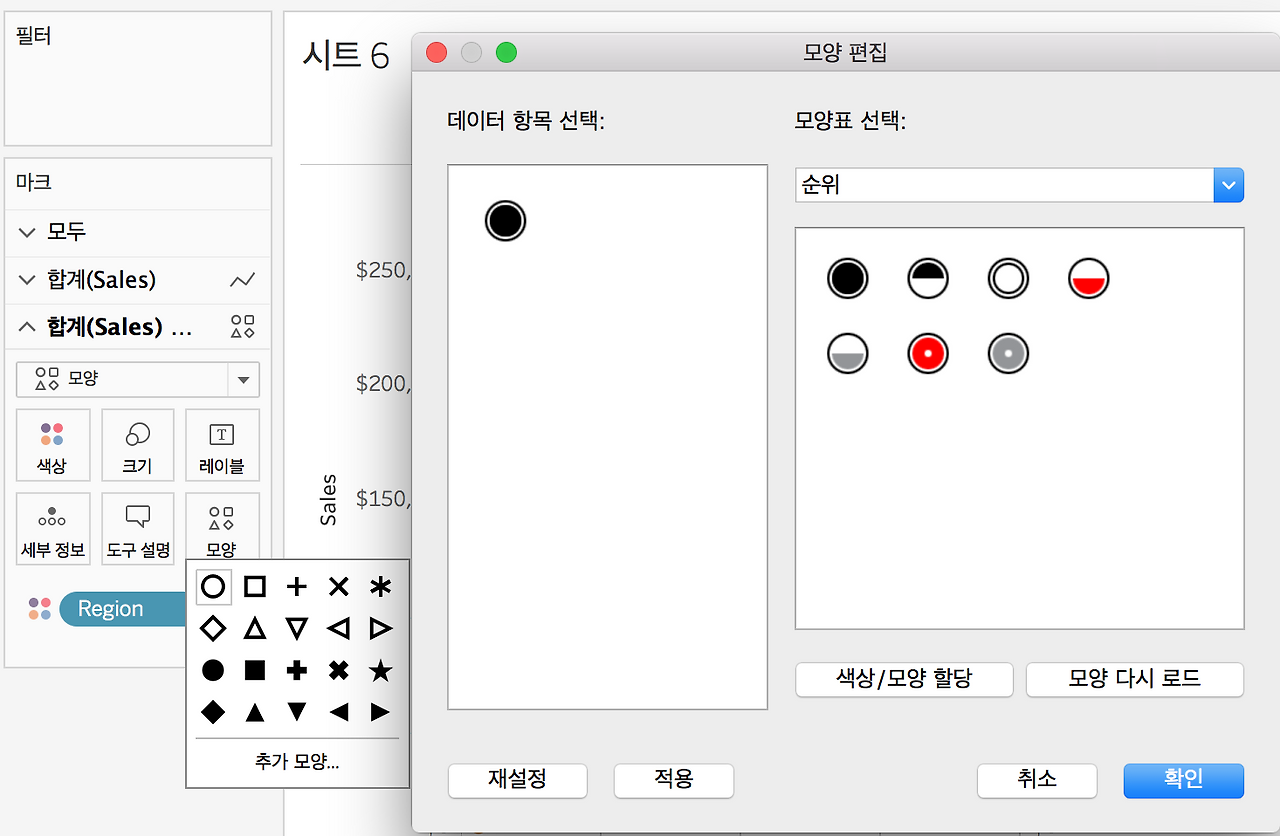This screenshot has width=1280, height=836.
Task: Click the bottom-half red circle shape
Action: pos(1088,278)
